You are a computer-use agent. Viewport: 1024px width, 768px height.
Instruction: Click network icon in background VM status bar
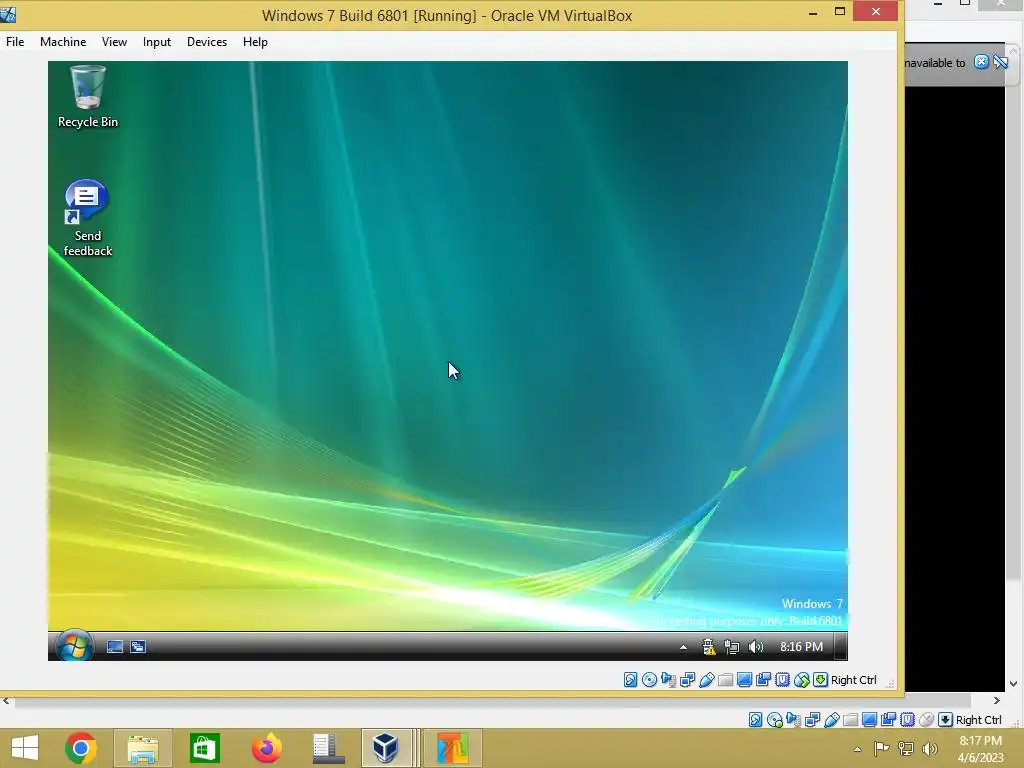(x=812, y=720)
